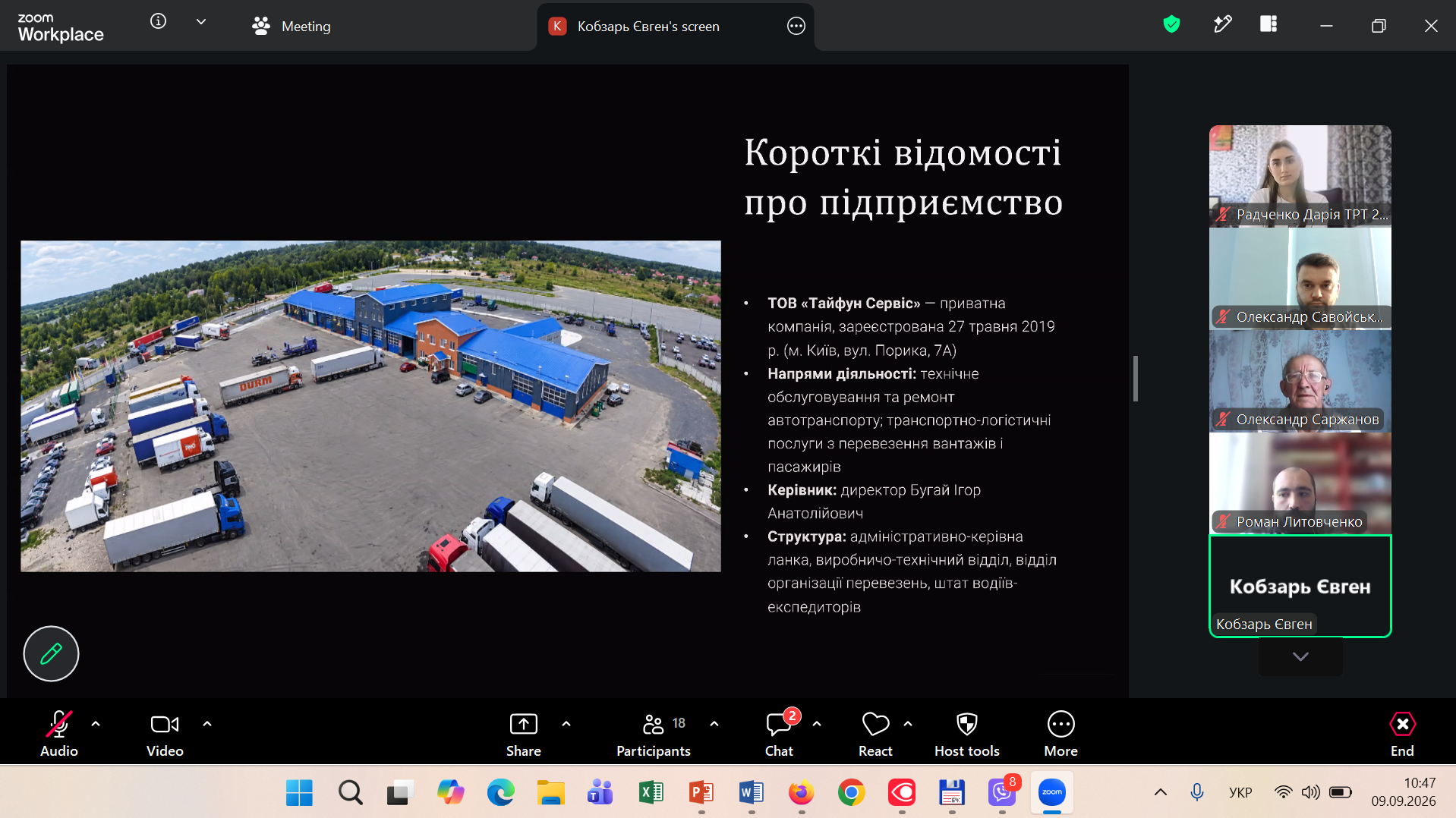Switch to the Meeting tab
1456x818 pixels.
(292, 26)
